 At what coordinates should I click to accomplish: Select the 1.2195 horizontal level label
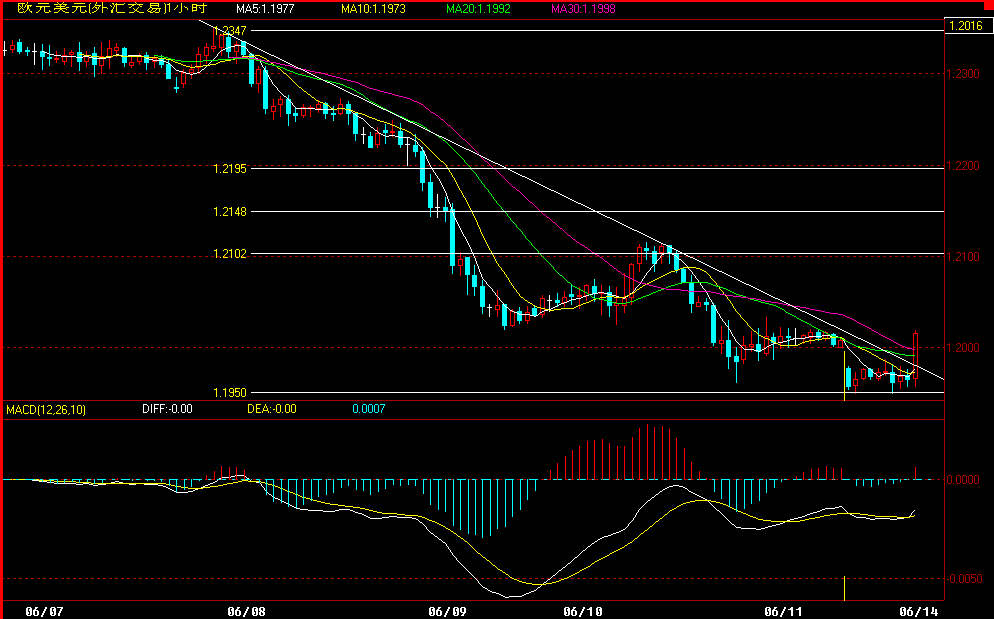tap(230, 168)
